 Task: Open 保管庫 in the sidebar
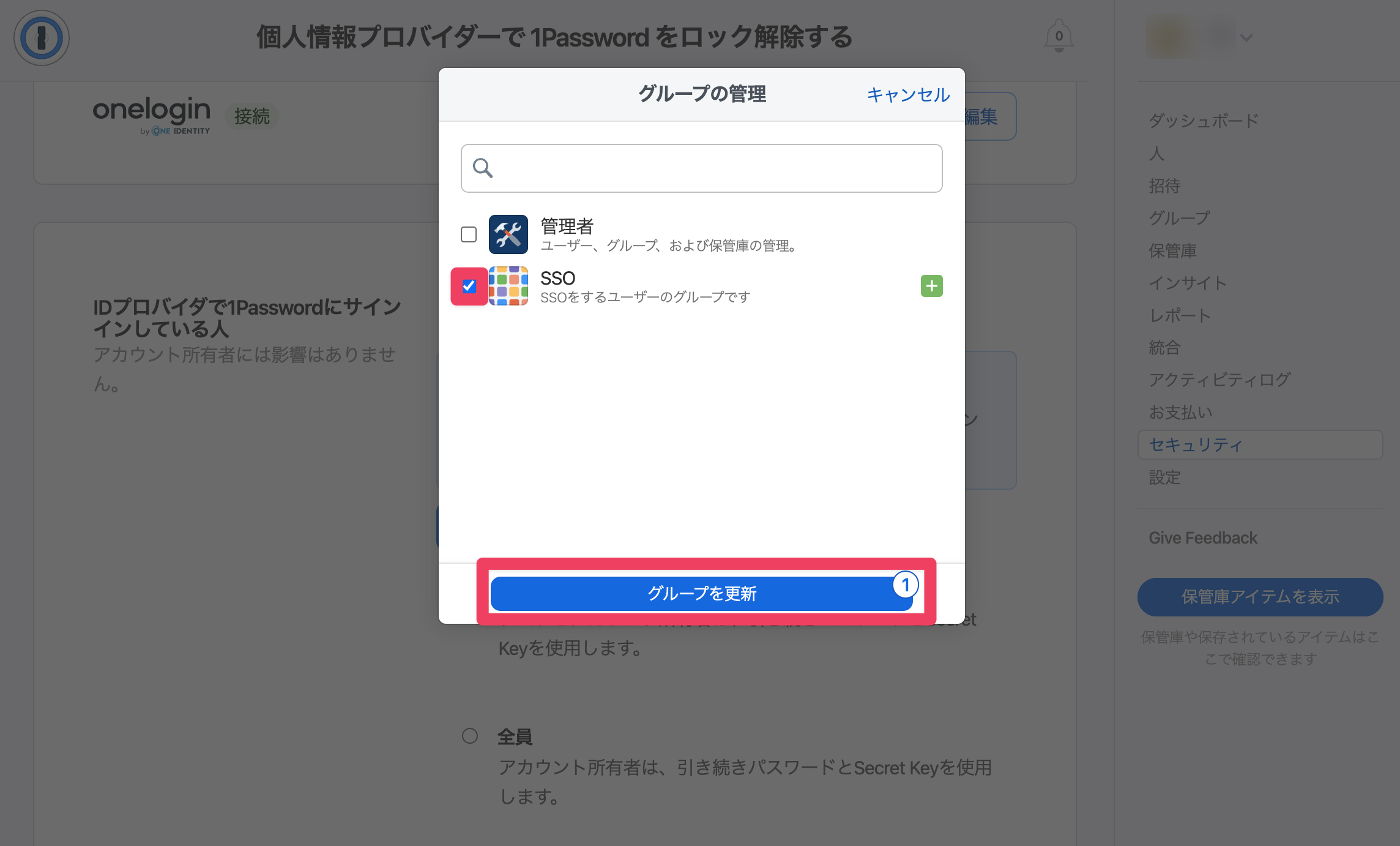(x=1172, y=250)
